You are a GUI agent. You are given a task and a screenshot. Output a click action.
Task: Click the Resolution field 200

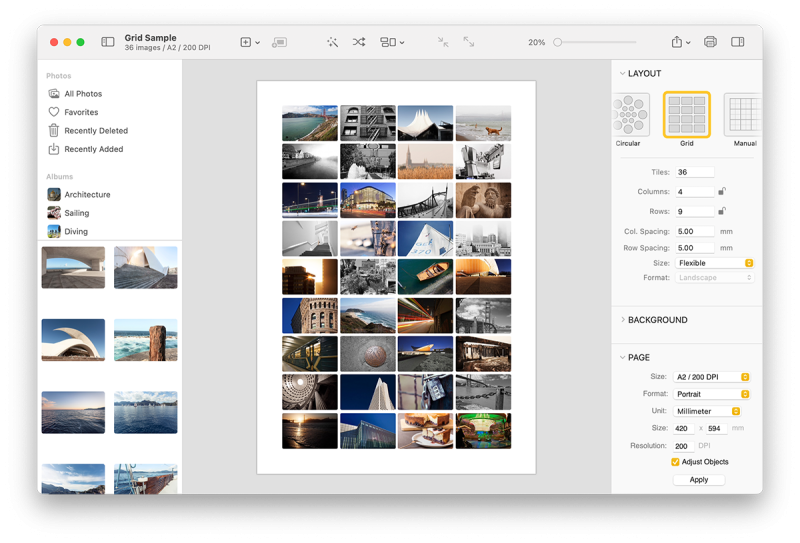click(x=684, y=446)
